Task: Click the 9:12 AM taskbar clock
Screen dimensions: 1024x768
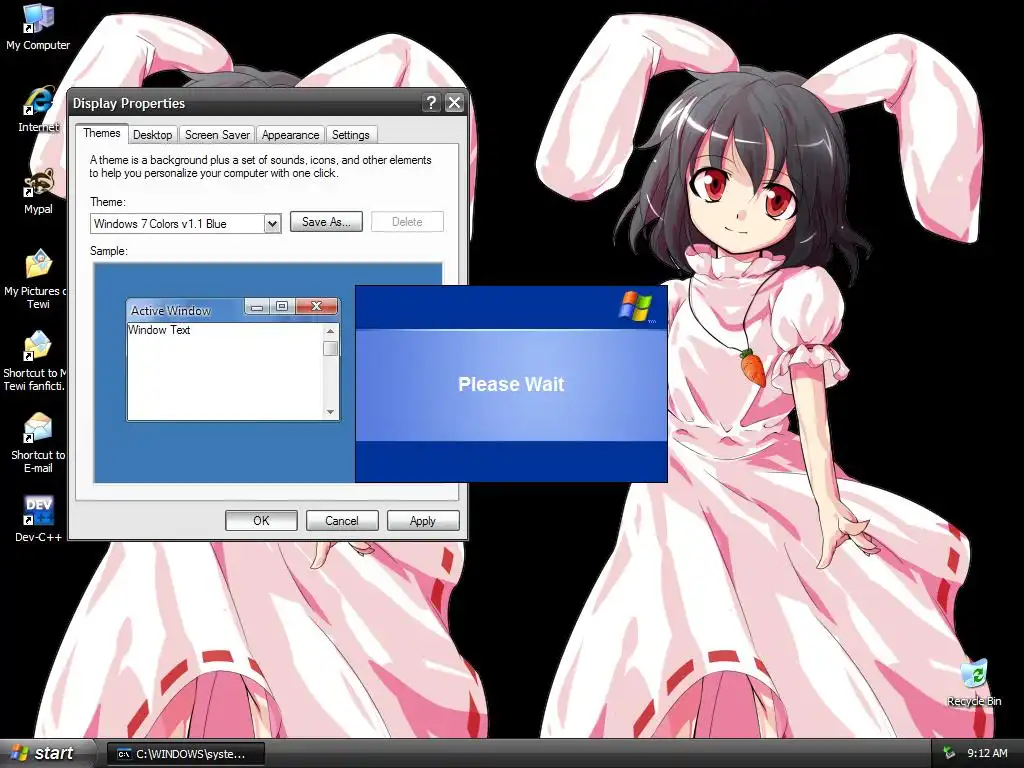Action: 987,753
